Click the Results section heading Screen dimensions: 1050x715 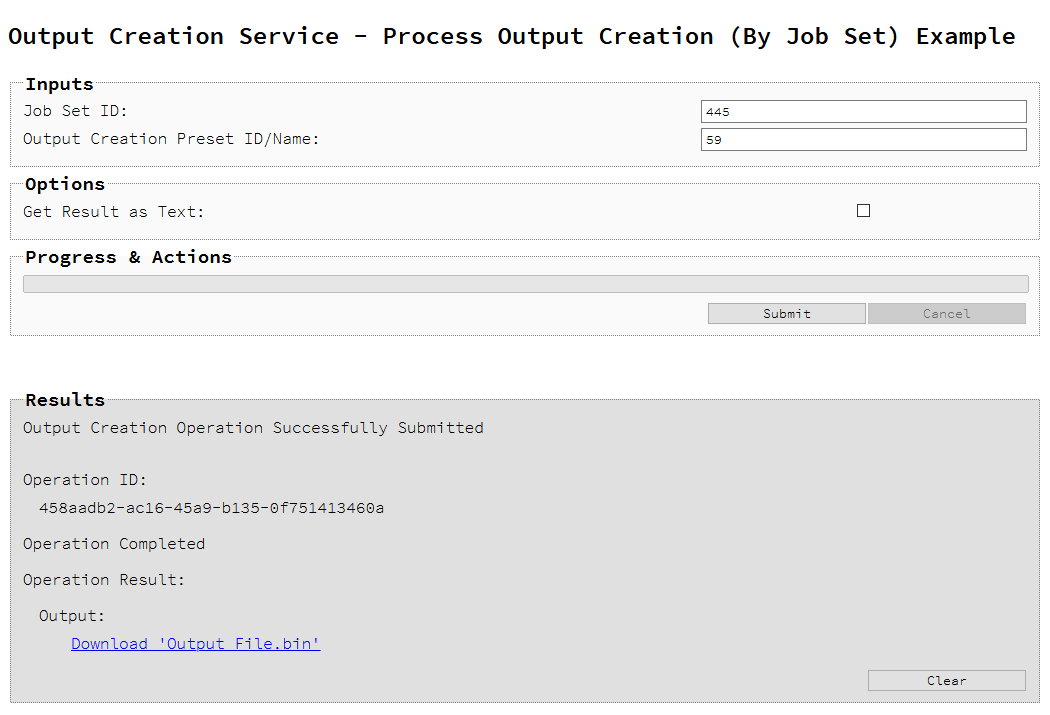[64, 399]
